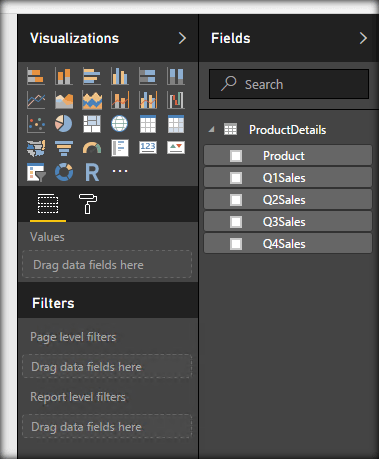Choose the Pie chart visual
The image size is (379, 459).
point(64,124)
